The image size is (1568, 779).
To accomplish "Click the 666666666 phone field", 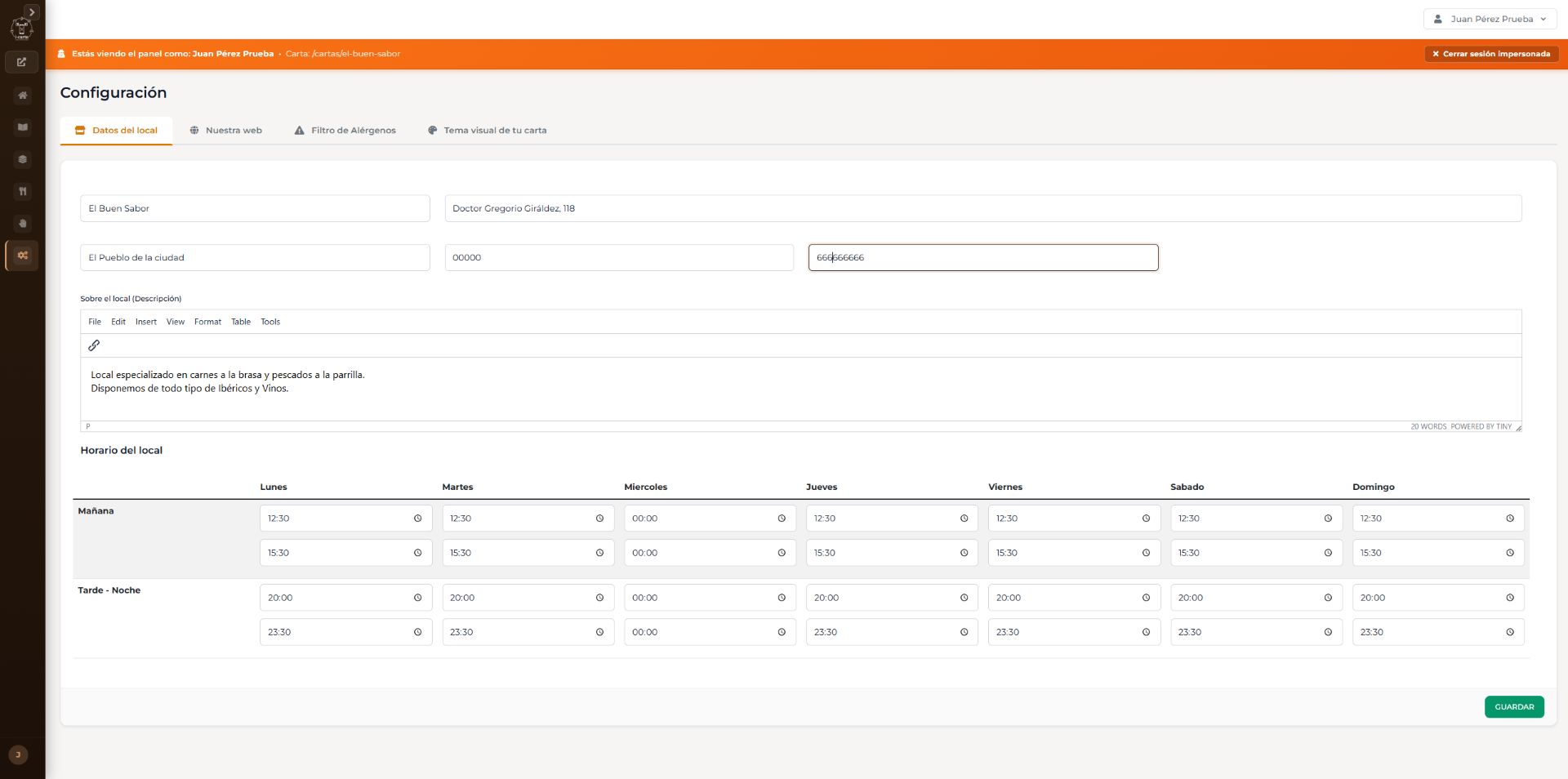I will click(x=983, y=257).
